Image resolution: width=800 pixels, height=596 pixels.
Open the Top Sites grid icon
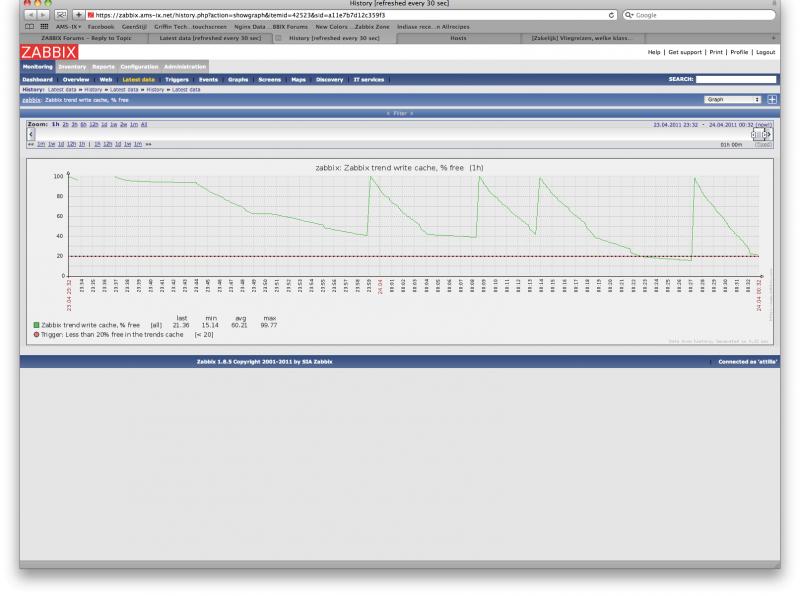45,27
